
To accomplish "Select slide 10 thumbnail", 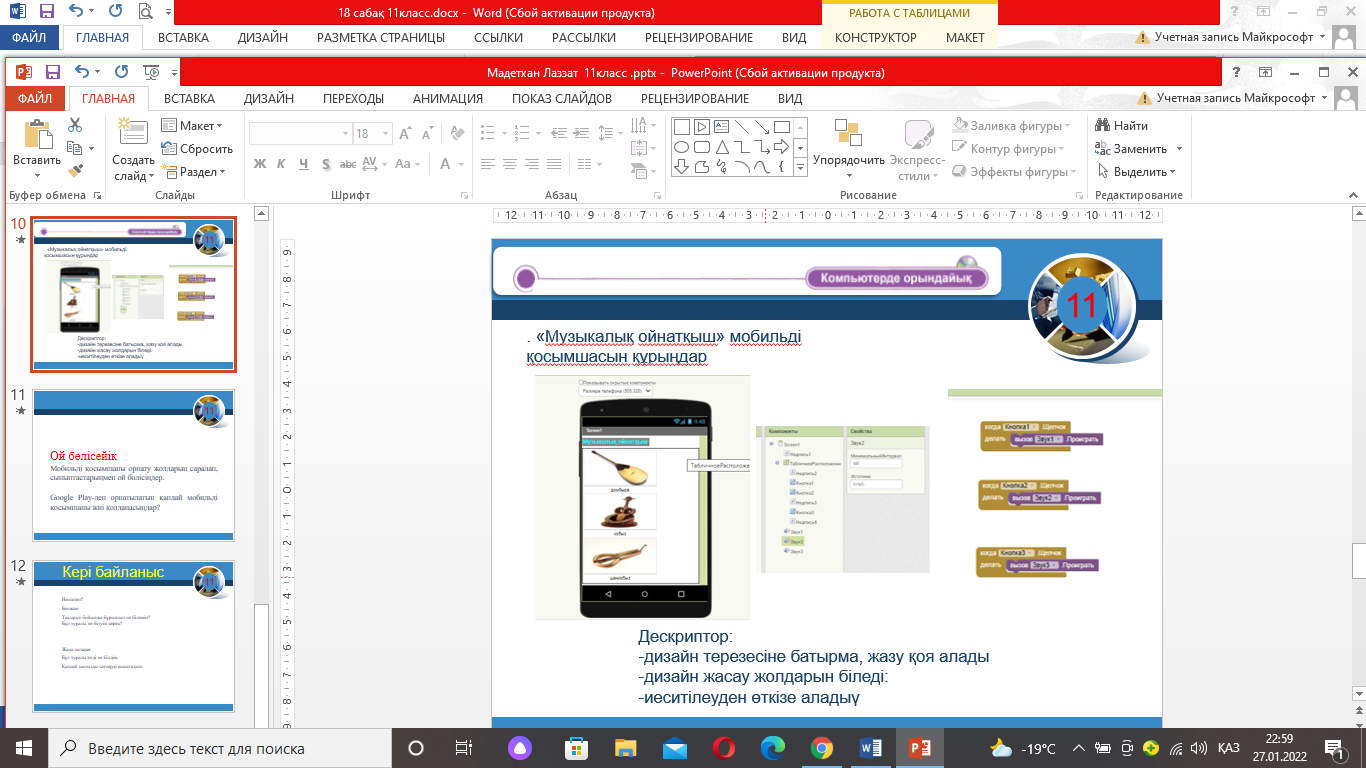I will 134,294.
